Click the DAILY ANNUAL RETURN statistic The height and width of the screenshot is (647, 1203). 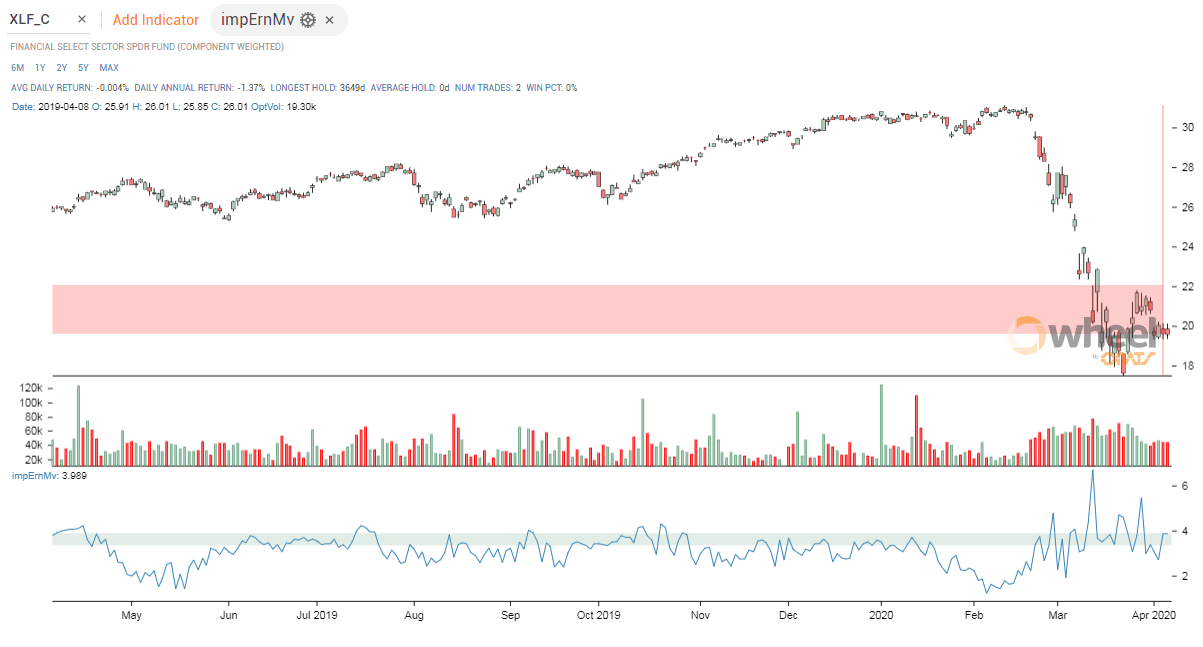tap(199, 88)
